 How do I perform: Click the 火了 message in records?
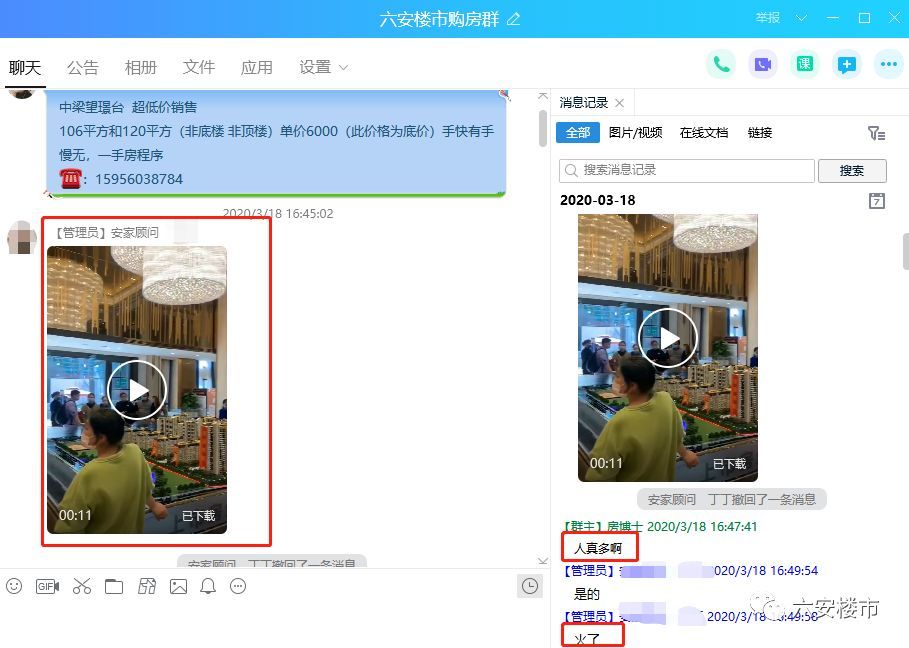point(587,639)
